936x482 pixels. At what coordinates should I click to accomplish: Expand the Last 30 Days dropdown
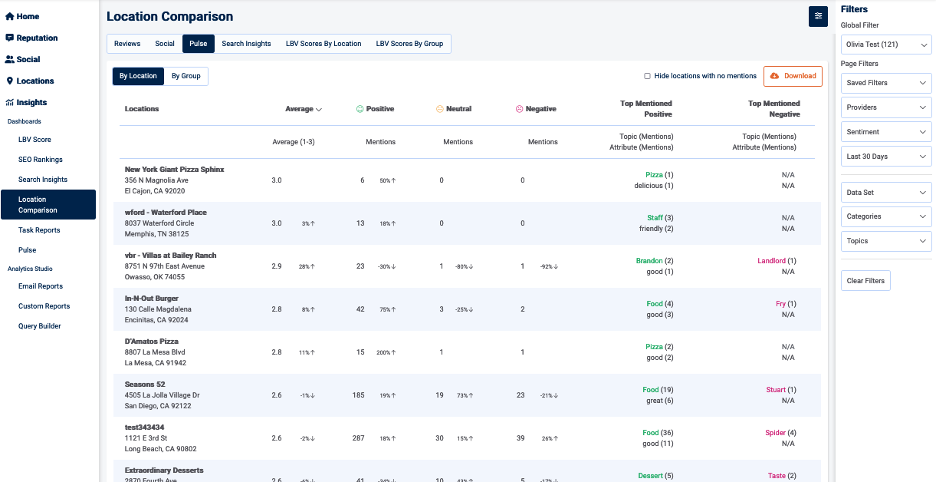tap(885, 157)
